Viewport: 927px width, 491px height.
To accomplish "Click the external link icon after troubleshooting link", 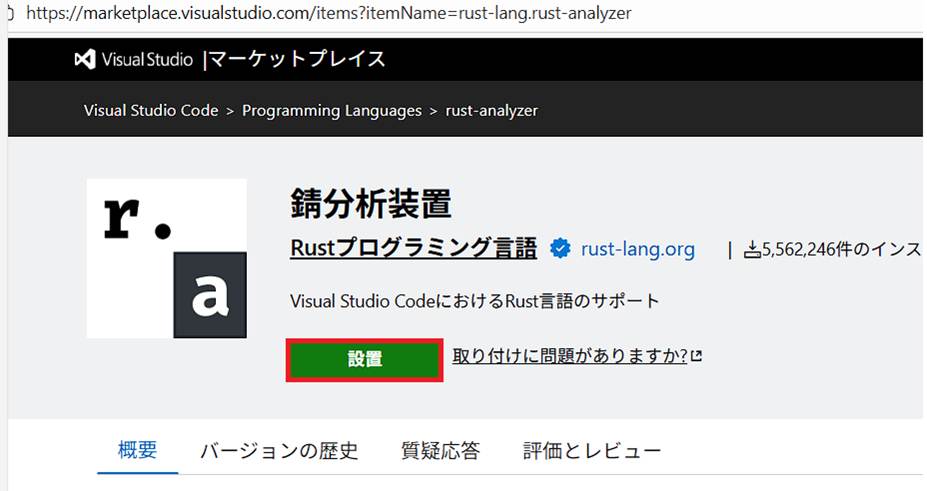I will pos(697,356).
